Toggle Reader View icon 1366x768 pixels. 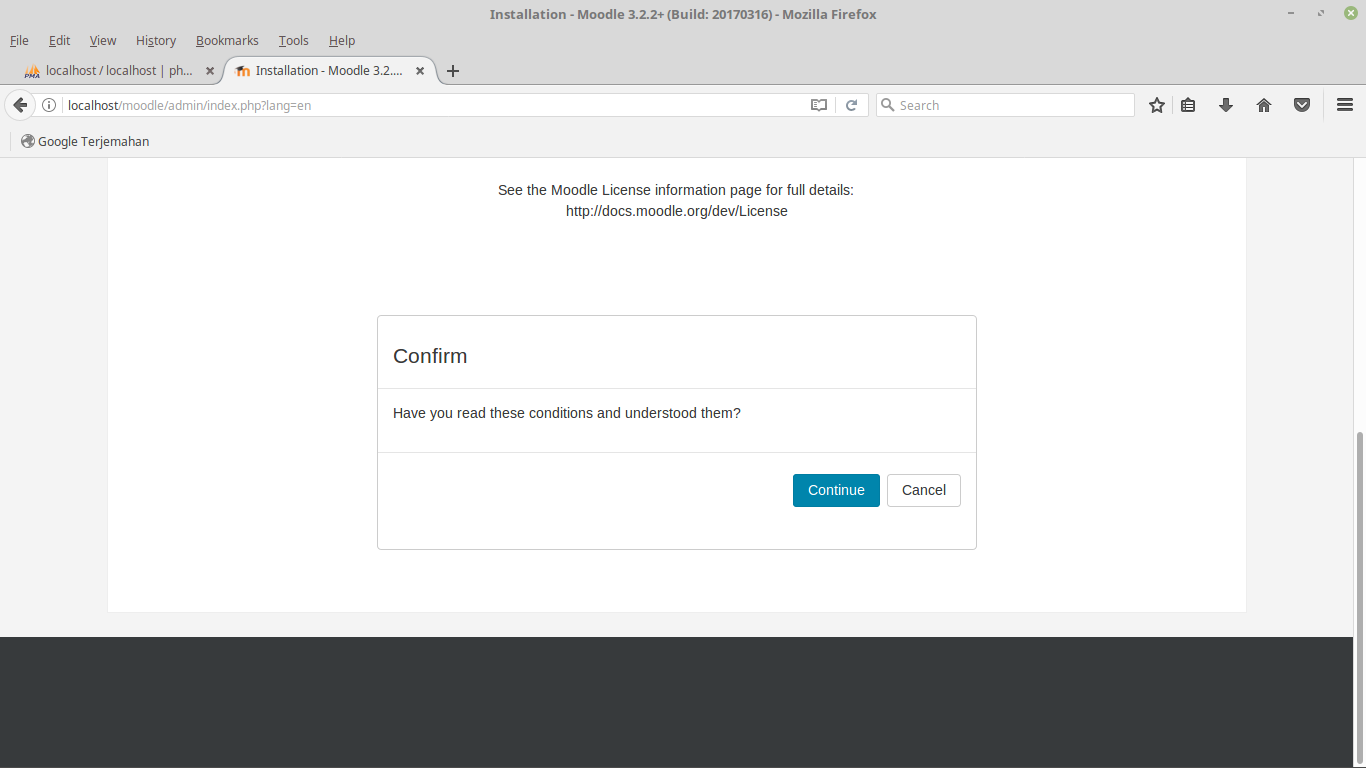[x=819, y=105]
